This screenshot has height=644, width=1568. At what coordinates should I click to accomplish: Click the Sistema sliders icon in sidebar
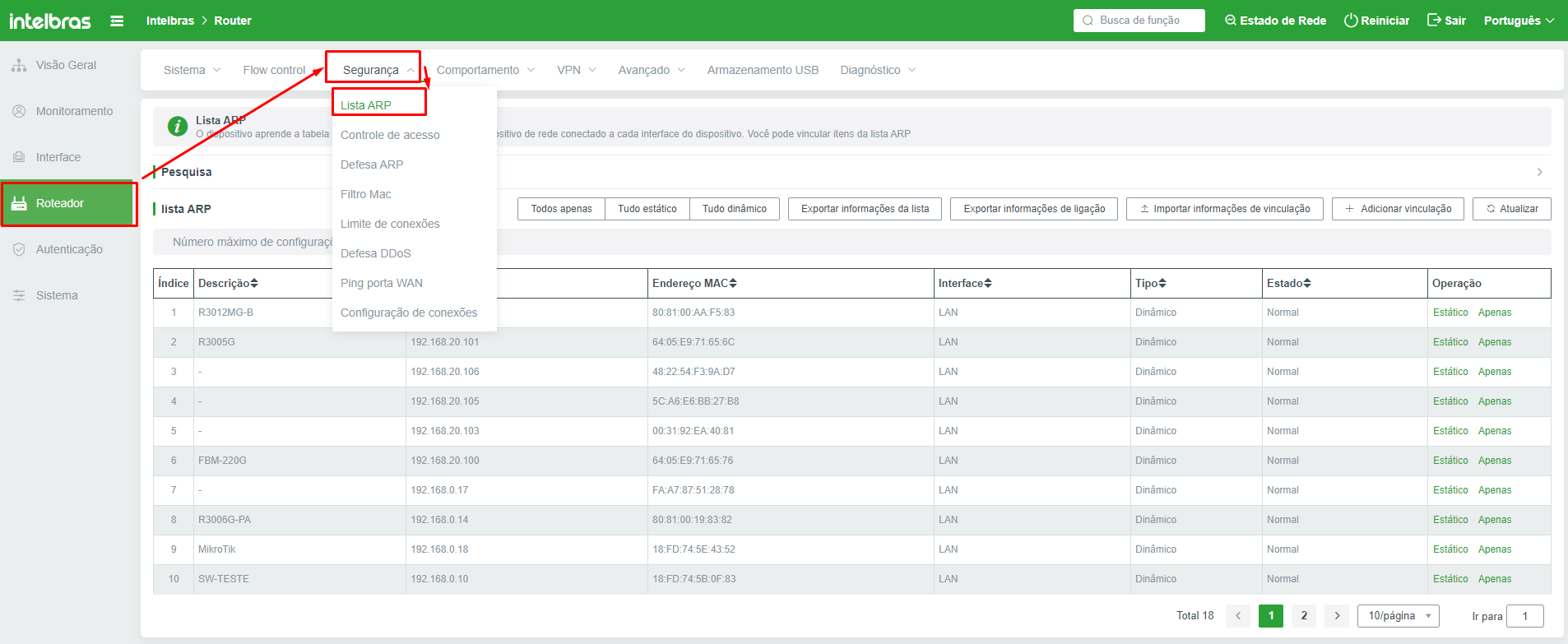[19, 295]
